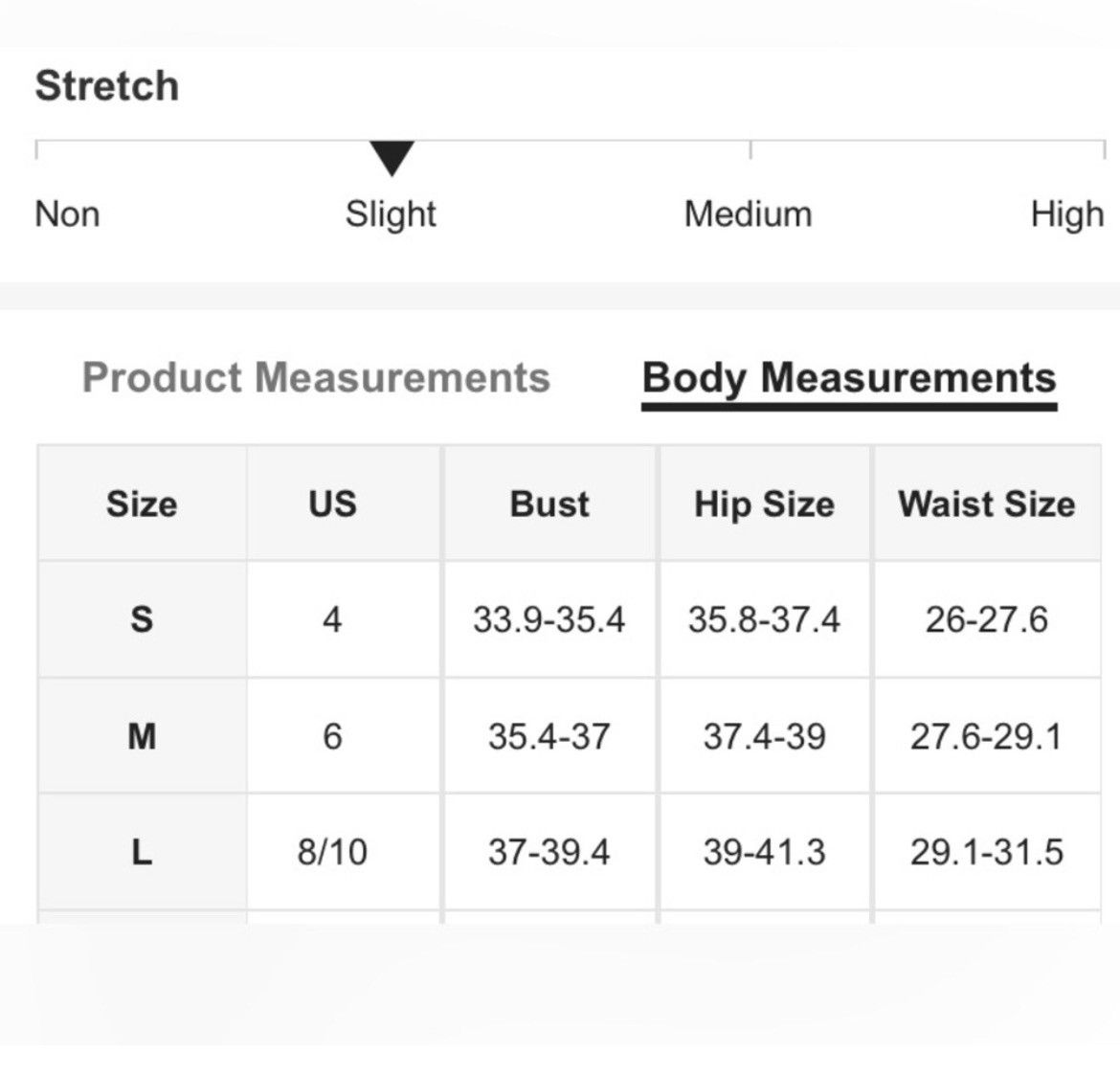Viewport: 1120px width, 1075px height.
Task: Click the L size row label
Action: click(142, 852)
